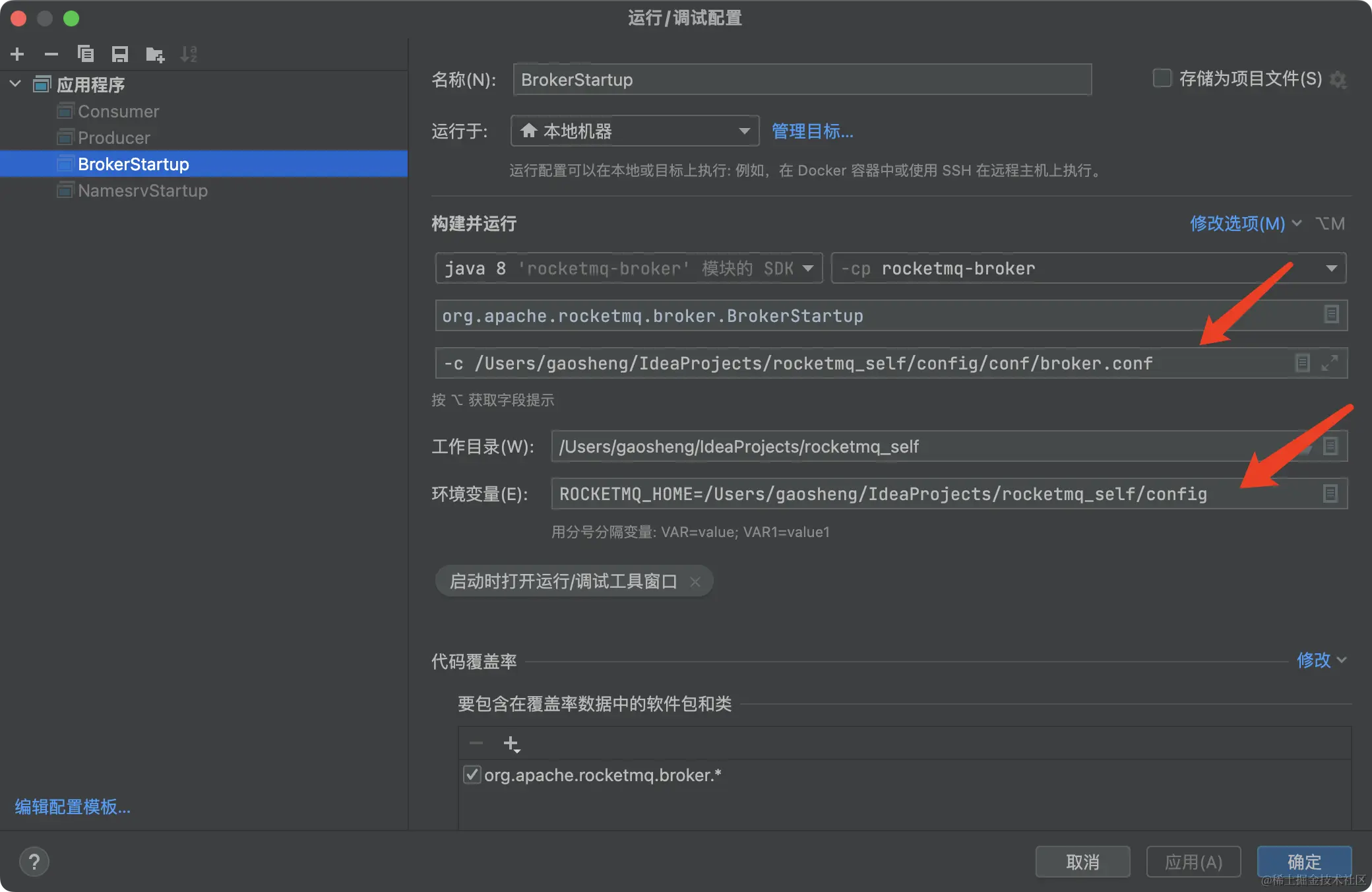1372x892 pixels.
Task: Open the environment variables edit dialog icon
Action: (1330, 494)
